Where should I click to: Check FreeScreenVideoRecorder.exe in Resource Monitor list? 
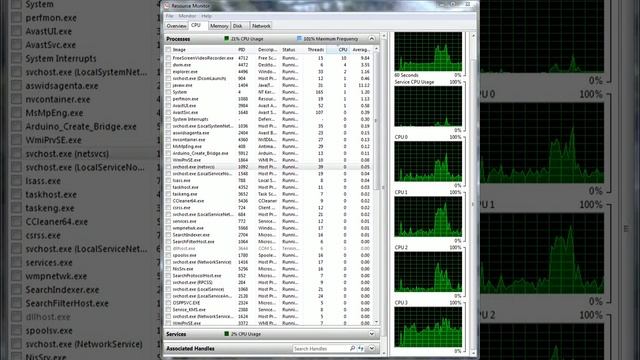[x=168, y=58]
